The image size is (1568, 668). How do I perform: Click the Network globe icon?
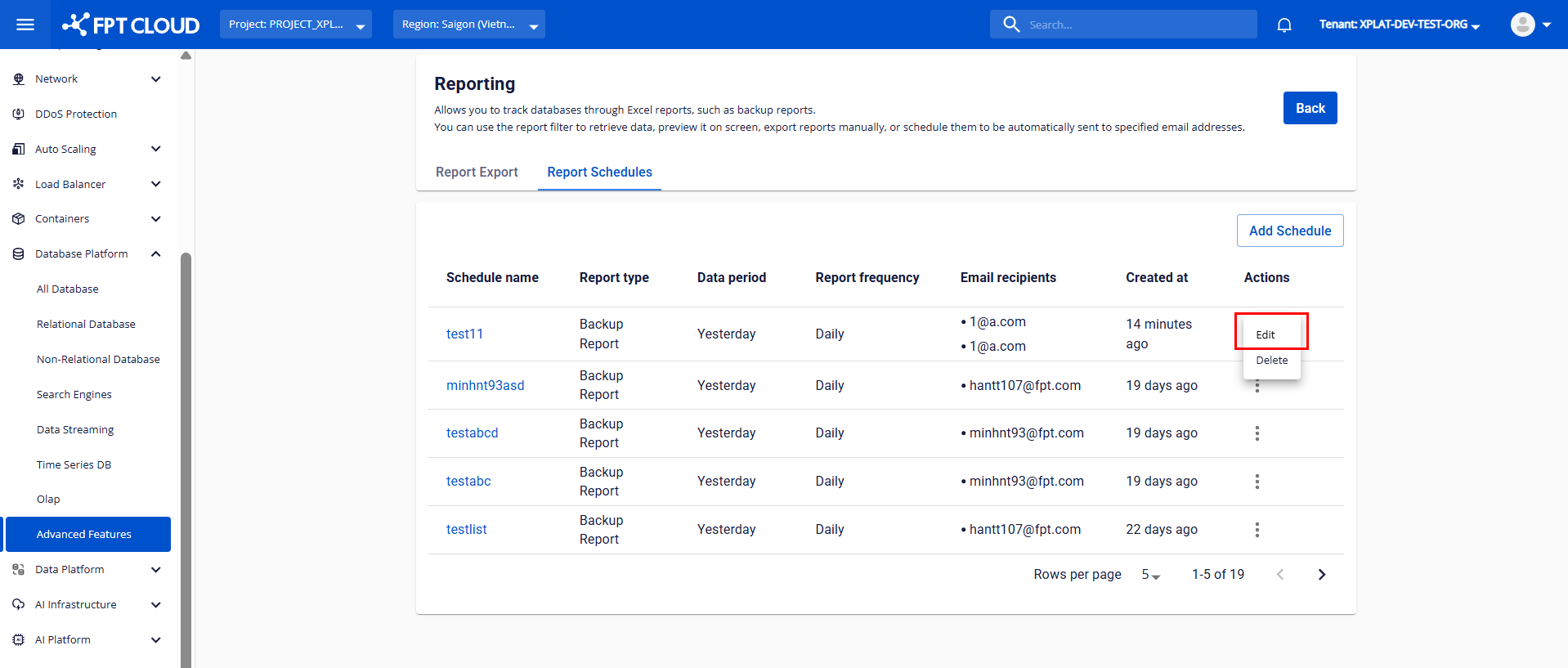point(19,79)
